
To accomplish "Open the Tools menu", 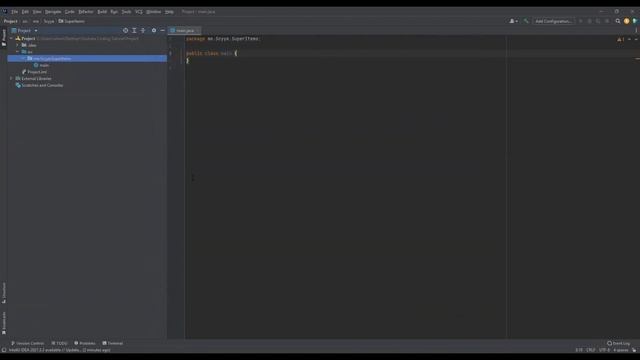I will [x=127, y=12].
